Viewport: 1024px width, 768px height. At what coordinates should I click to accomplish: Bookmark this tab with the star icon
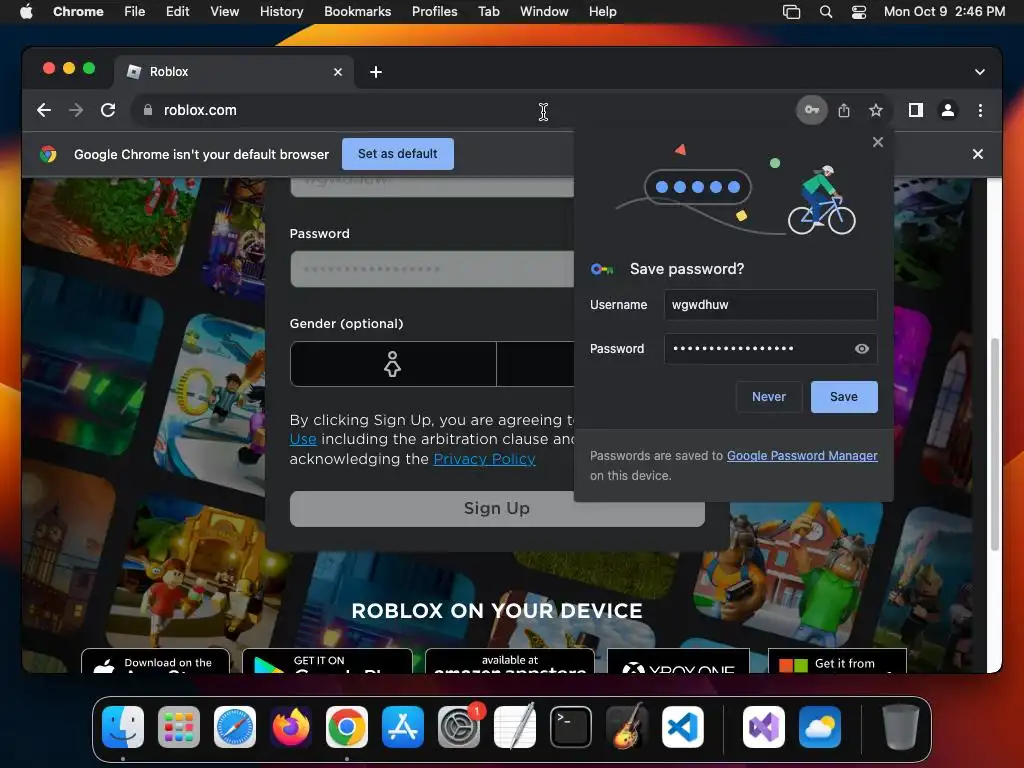876,110
